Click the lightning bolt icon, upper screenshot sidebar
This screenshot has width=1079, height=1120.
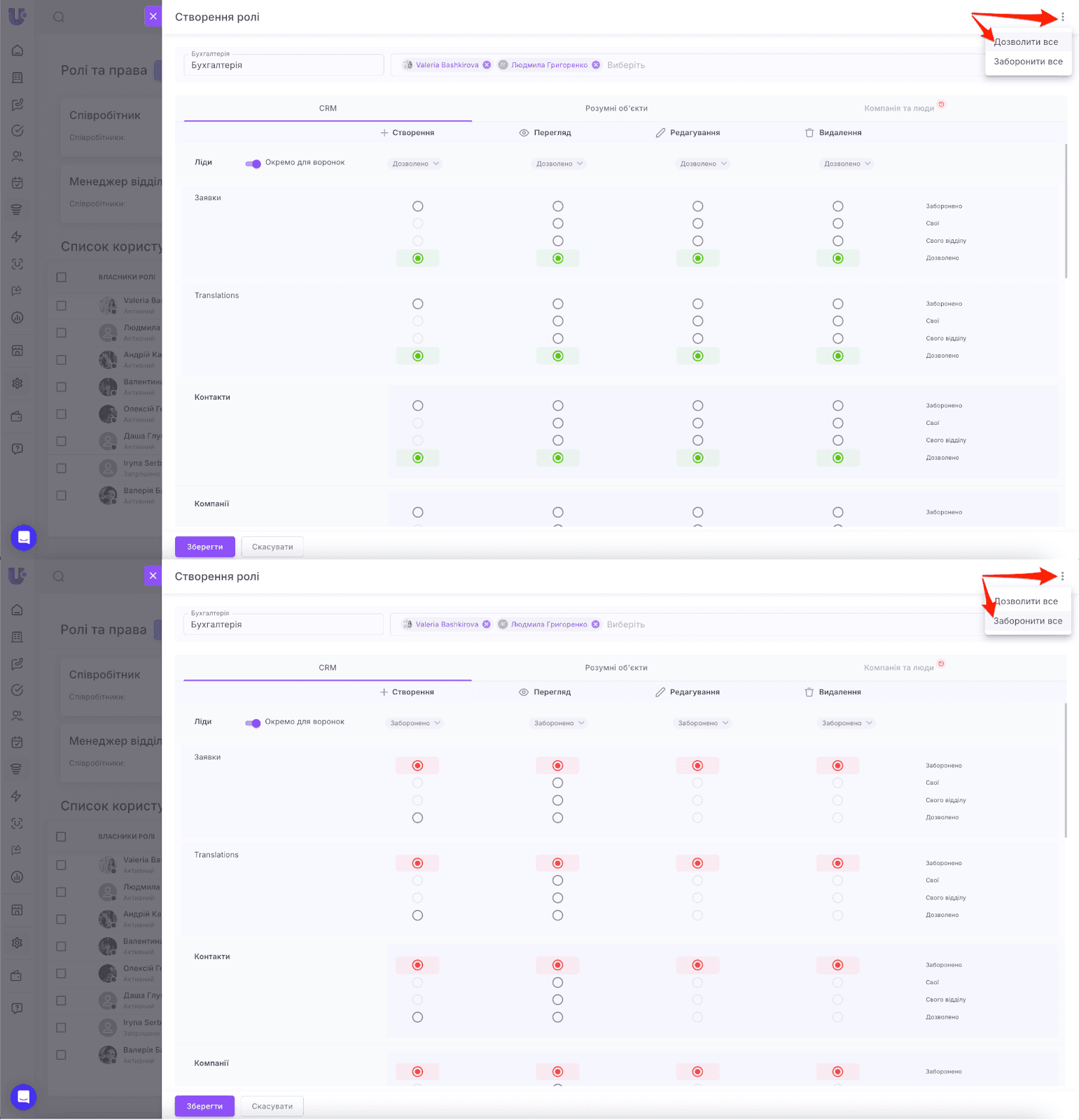18,237
